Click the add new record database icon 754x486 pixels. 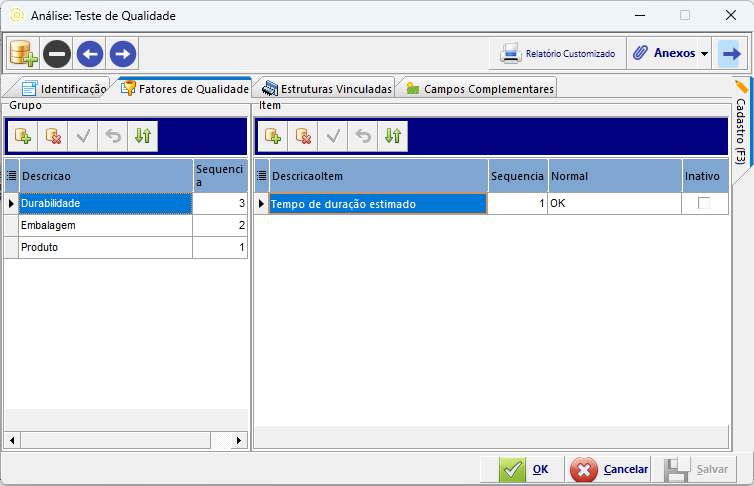(x=24, y=53)
